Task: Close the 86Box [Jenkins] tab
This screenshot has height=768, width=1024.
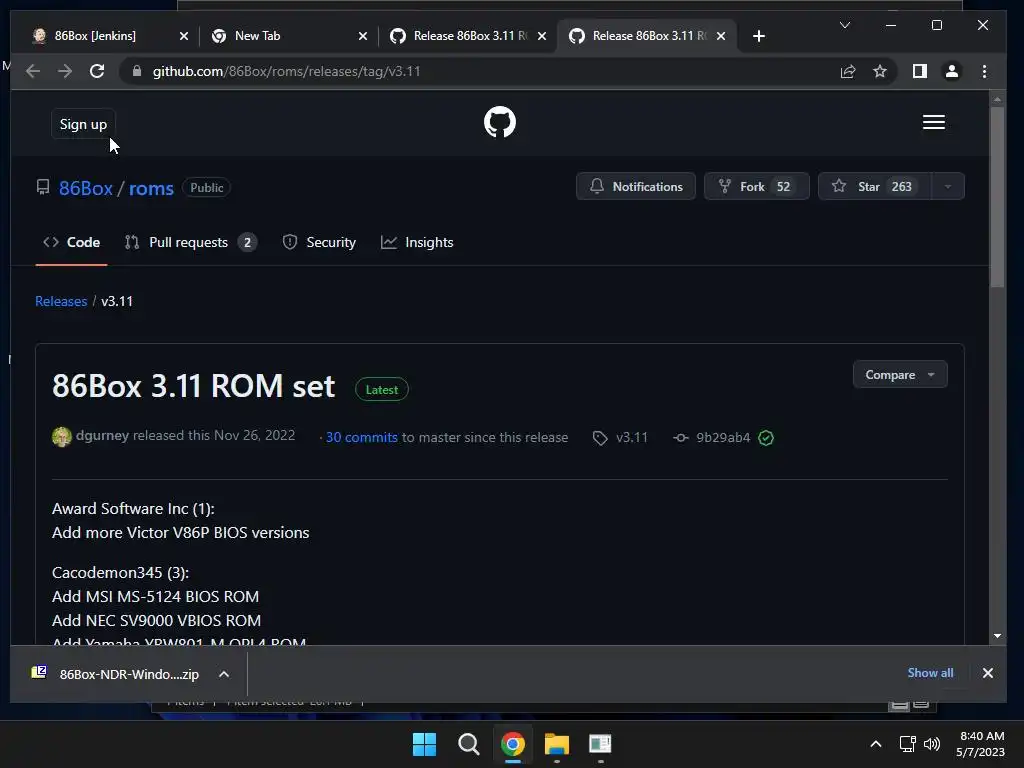Action: [184, 36]
